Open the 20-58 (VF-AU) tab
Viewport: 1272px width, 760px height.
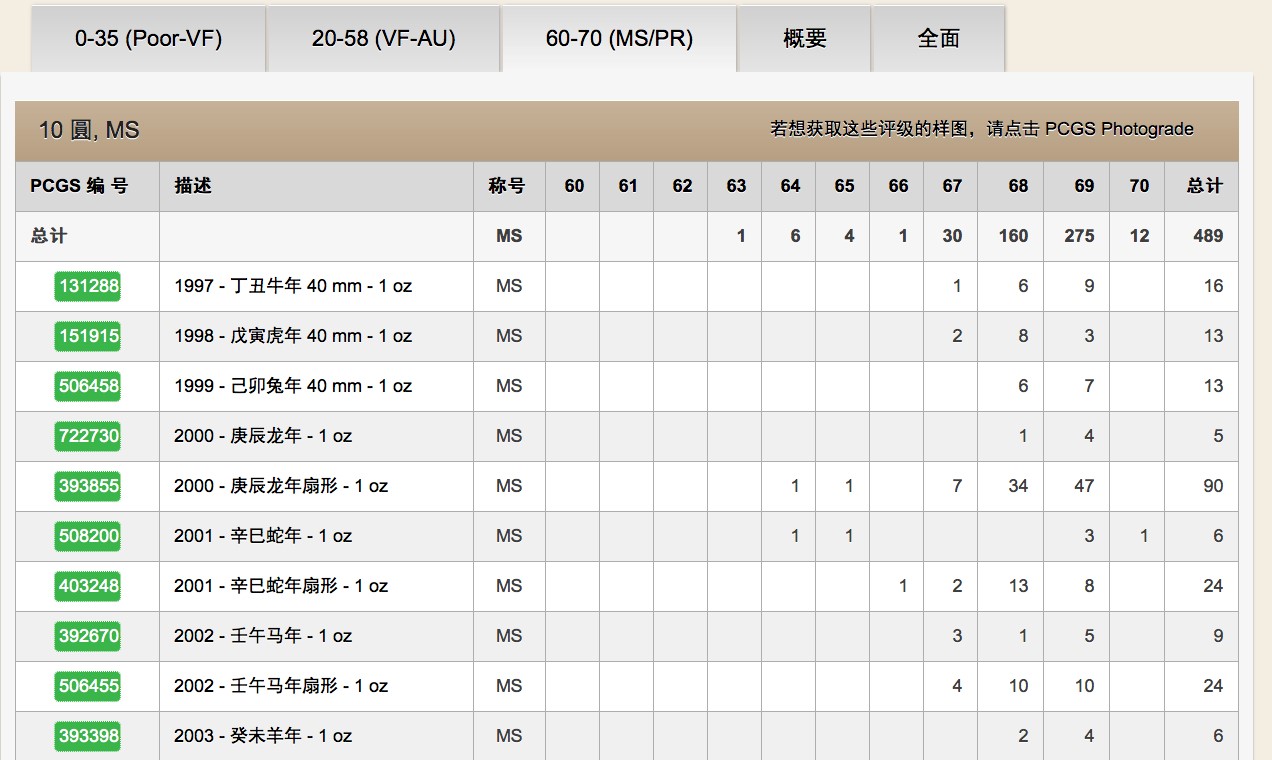[383, 39]
